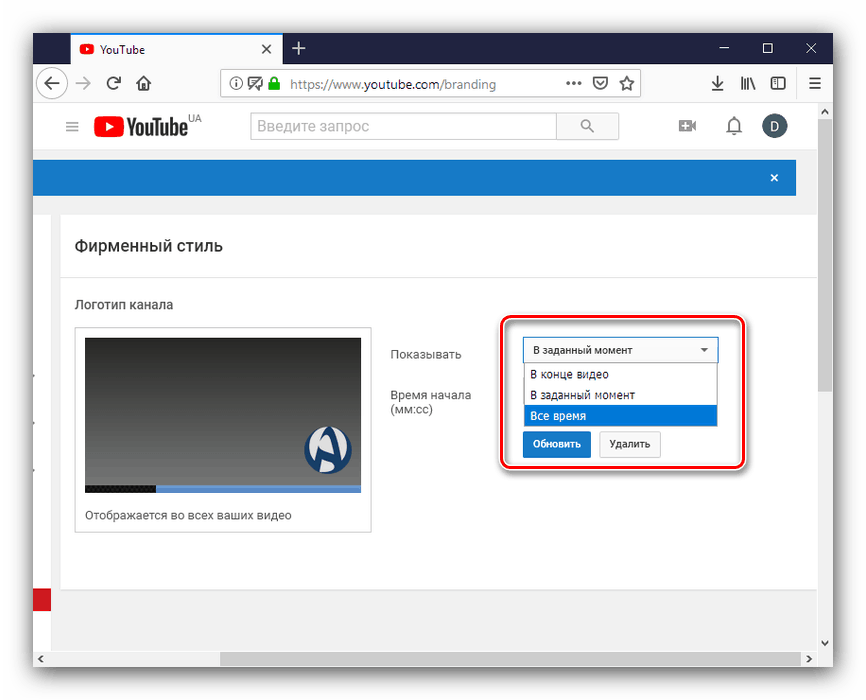Image resolution: width=866 pixels, height=700 pixels.
Task: Click the horizontal scrollbar thumb
Action: [510, 659]
